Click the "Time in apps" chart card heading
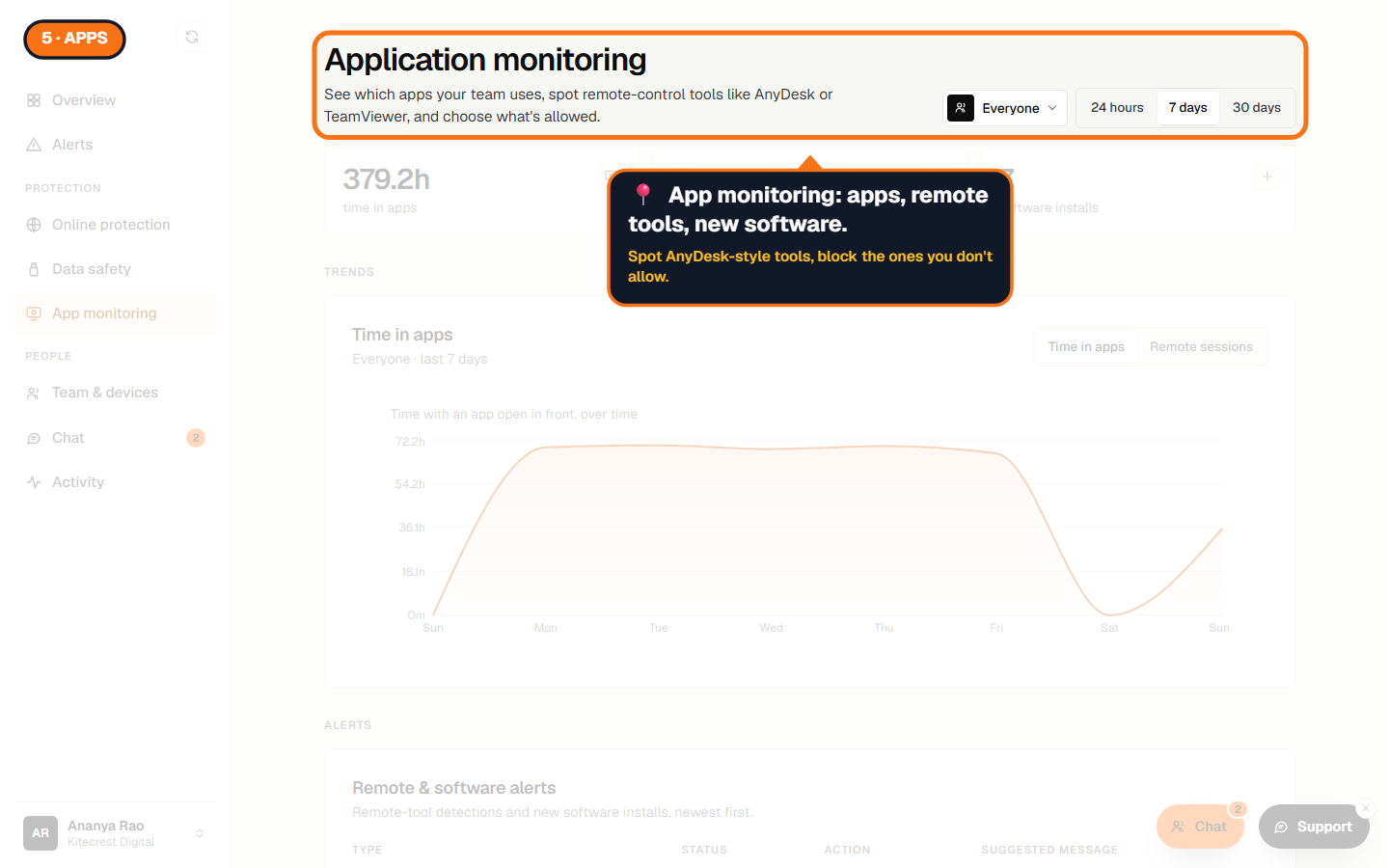 (x=402, y=335)
